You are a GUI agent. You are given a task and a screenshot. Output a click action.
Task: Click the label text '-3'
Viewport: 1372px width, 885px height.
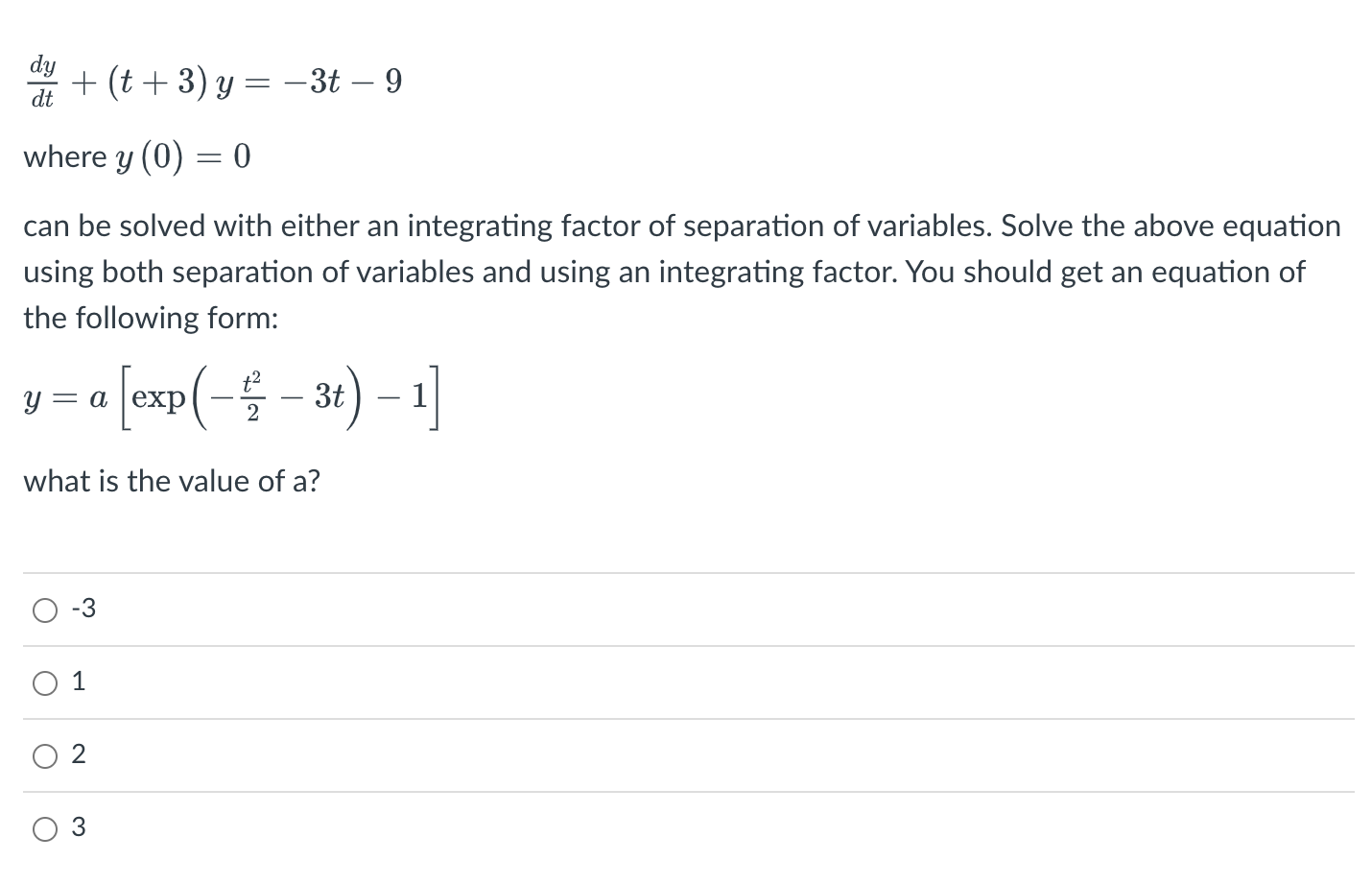pos(83,607)
